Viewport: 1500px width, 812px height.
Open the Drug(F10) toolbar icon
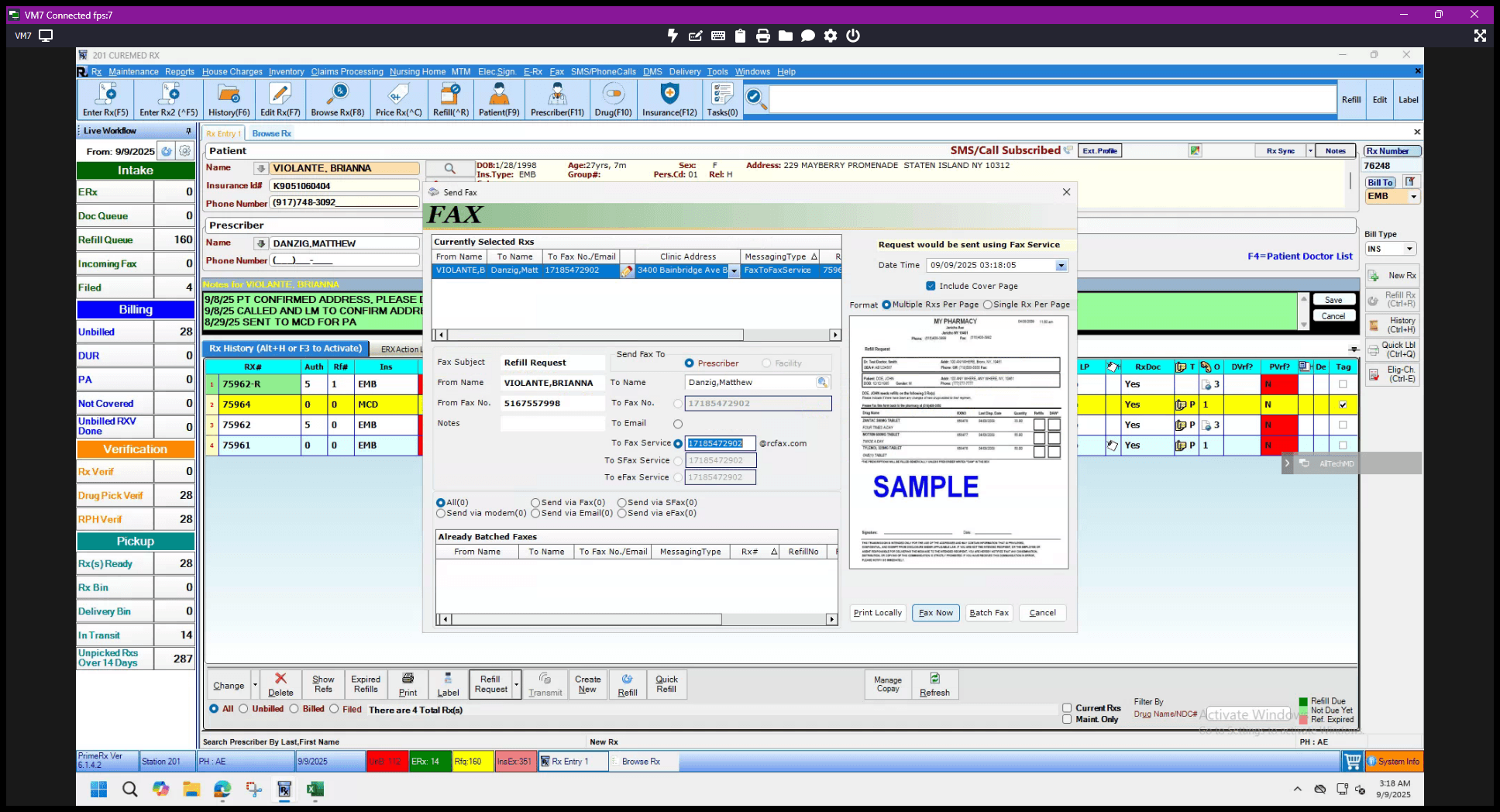click(x=613, y=95)
